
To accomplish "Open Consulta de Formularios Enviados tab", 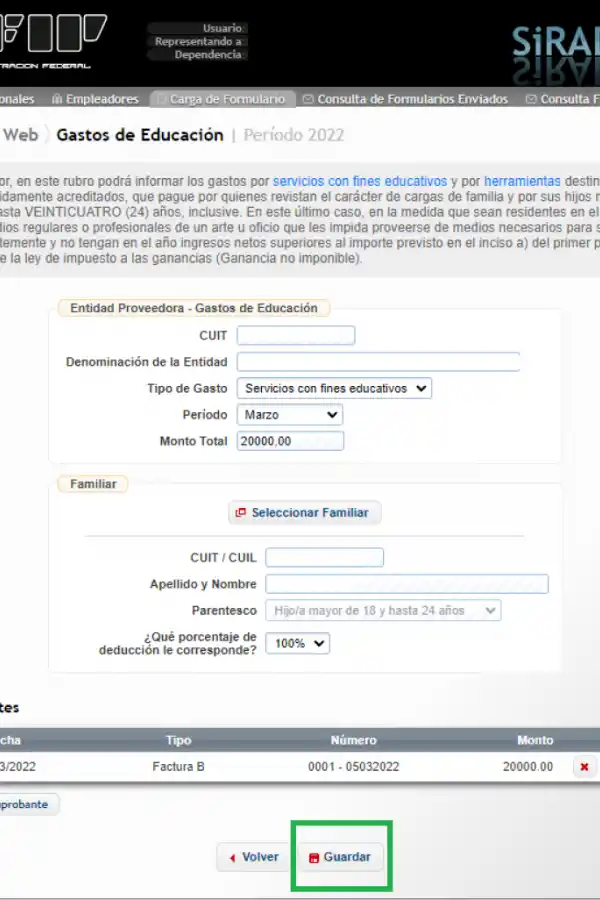I will click(405, 99).
